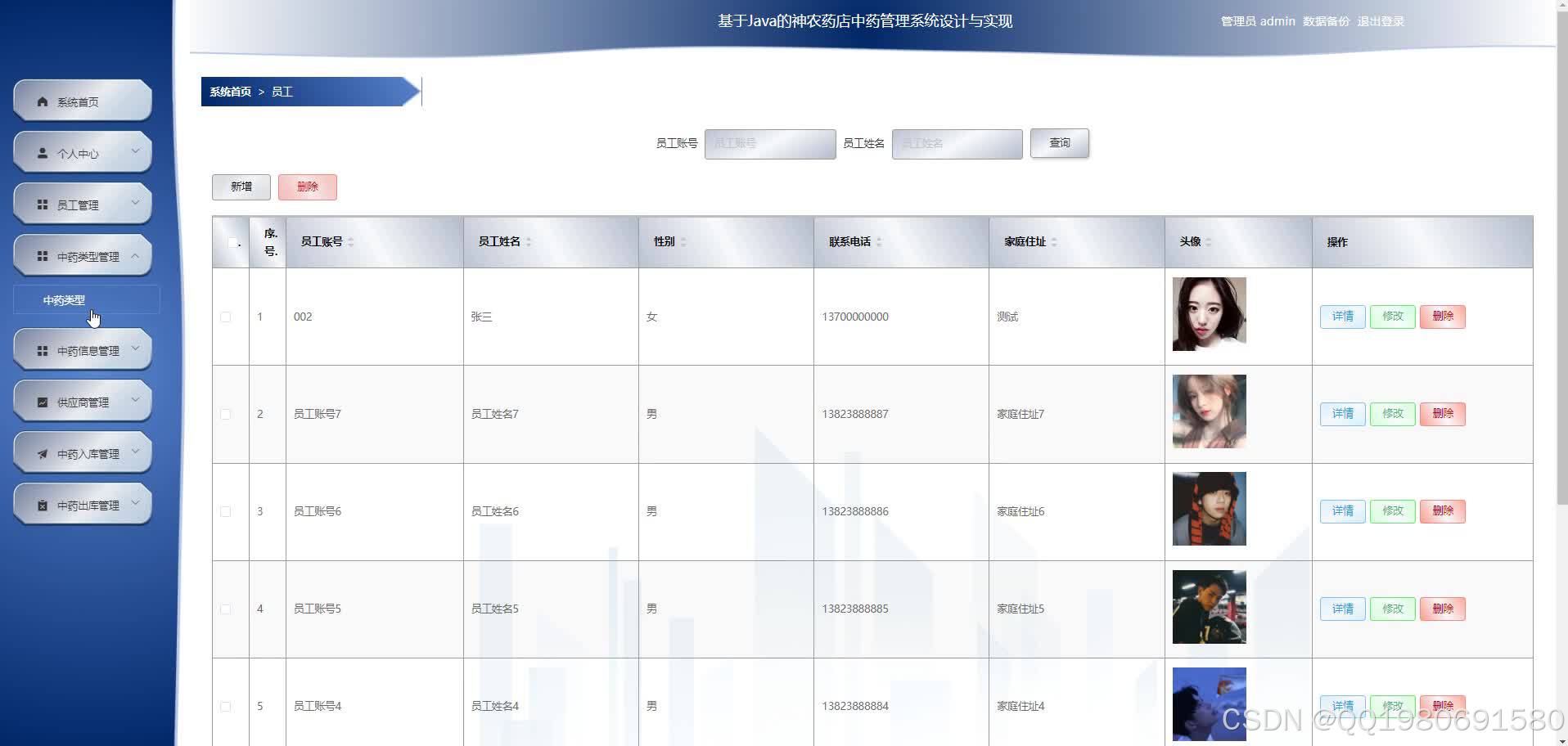Focus the 员工姓名 search input
The height and width of the screenshot is (746, 1568).
coord(957,143)
